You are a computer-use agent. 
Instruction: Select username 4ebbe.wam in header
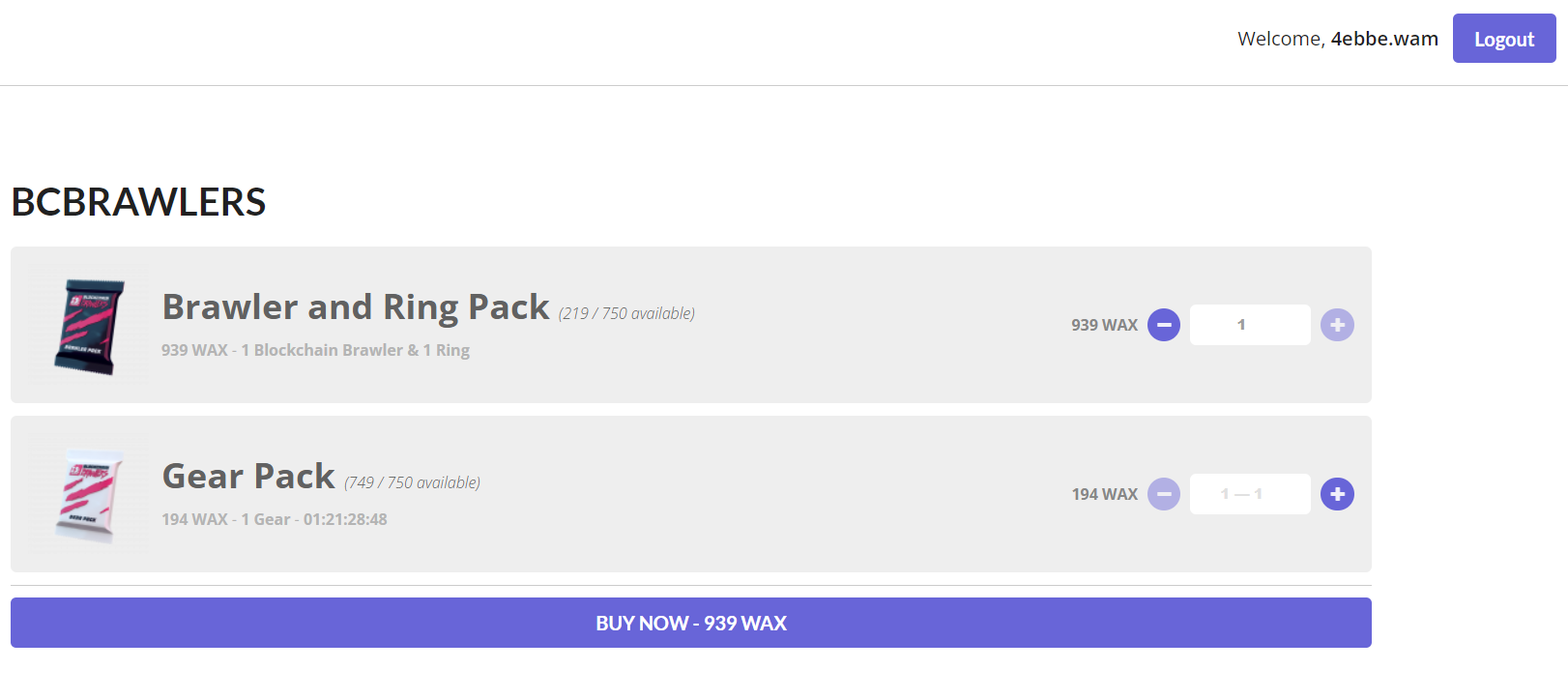coord(1384,39)
